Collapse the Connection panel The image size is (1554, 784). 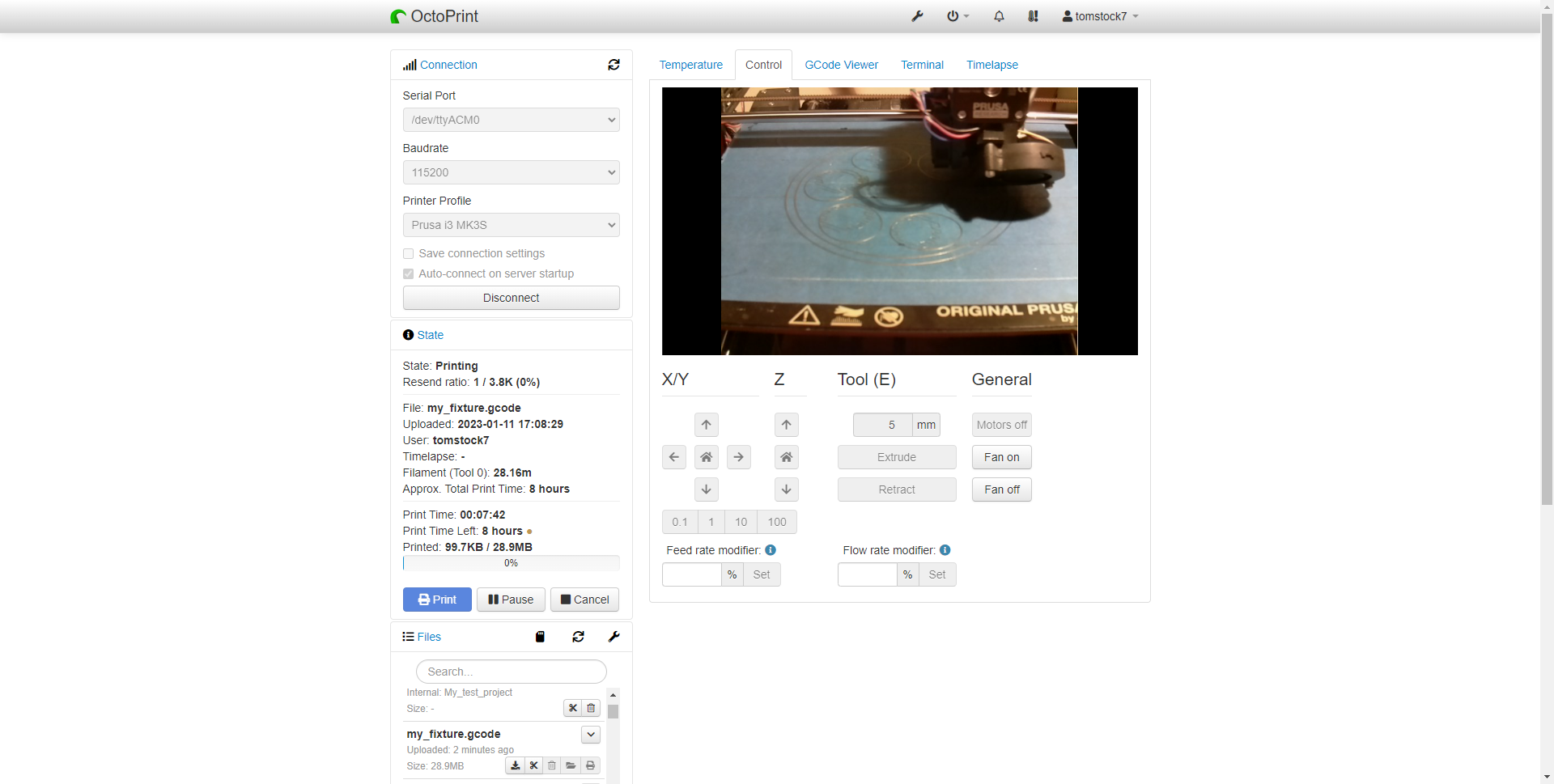pyautogui.click(x=448, y=65)
